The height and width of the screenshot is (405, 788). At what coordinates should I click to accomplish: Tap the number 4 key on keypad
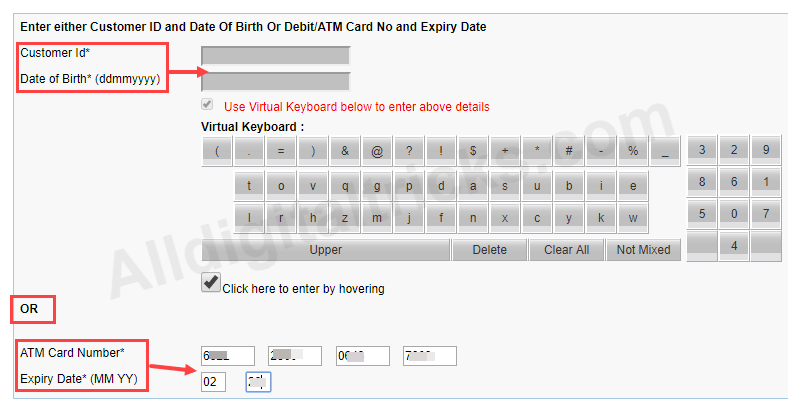(x=734, y=246)
